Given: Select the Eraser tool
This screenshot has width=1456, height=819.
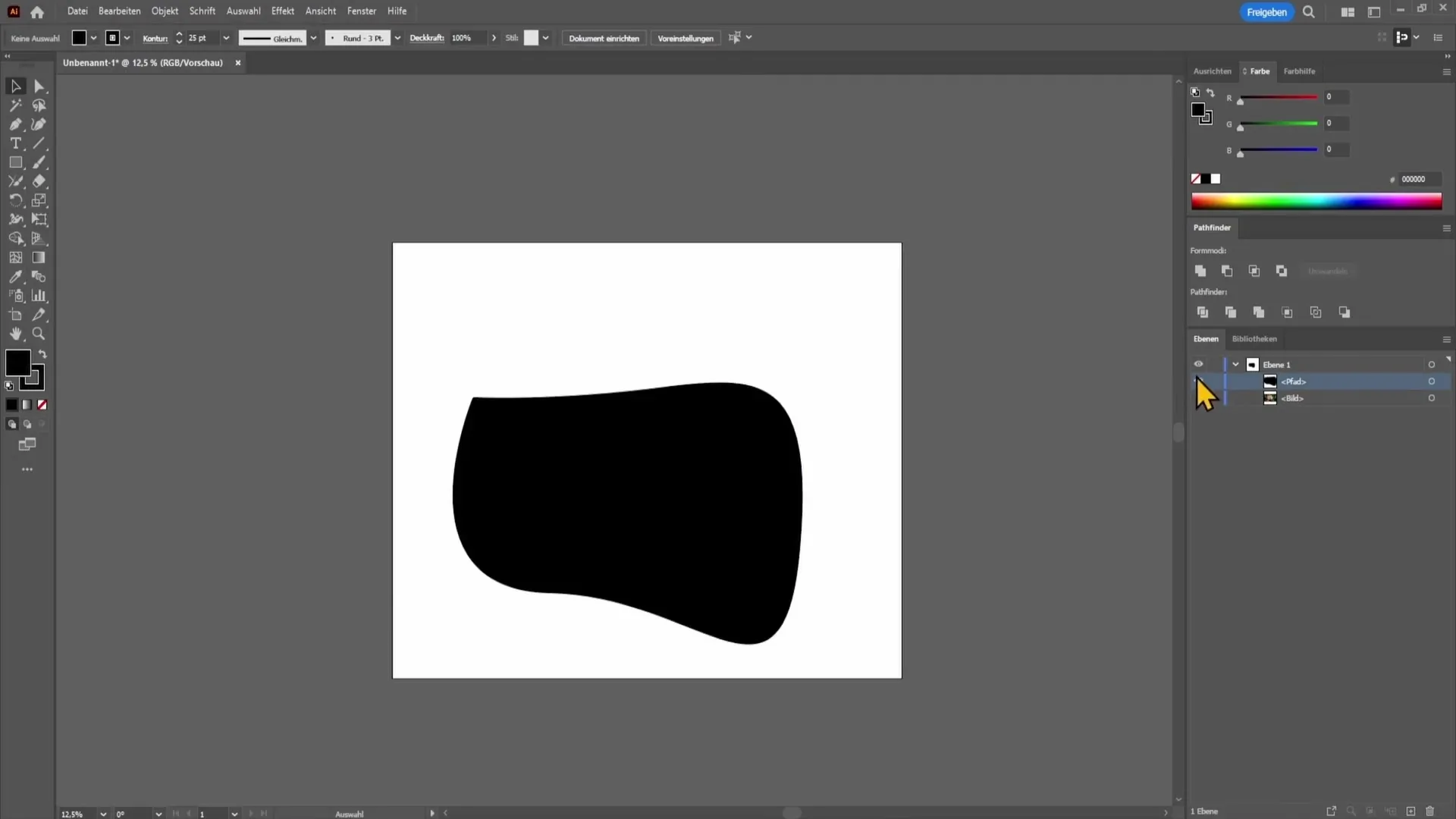Looking at the screenshot, I should pyautogui.click(x=39, y=181).
